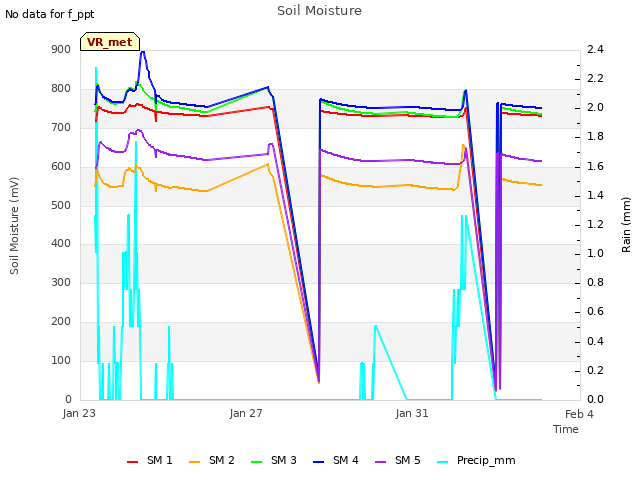Click the Jan 27 date tick label
Viewport: 640px width, 480px height.
tap(246, 413)
